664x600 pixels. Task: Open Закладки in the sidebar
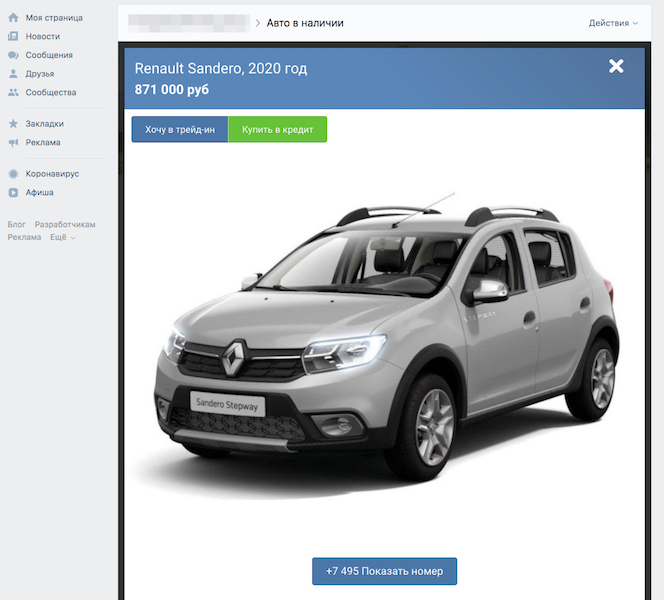pyautogui.click(x=44, y=124)
